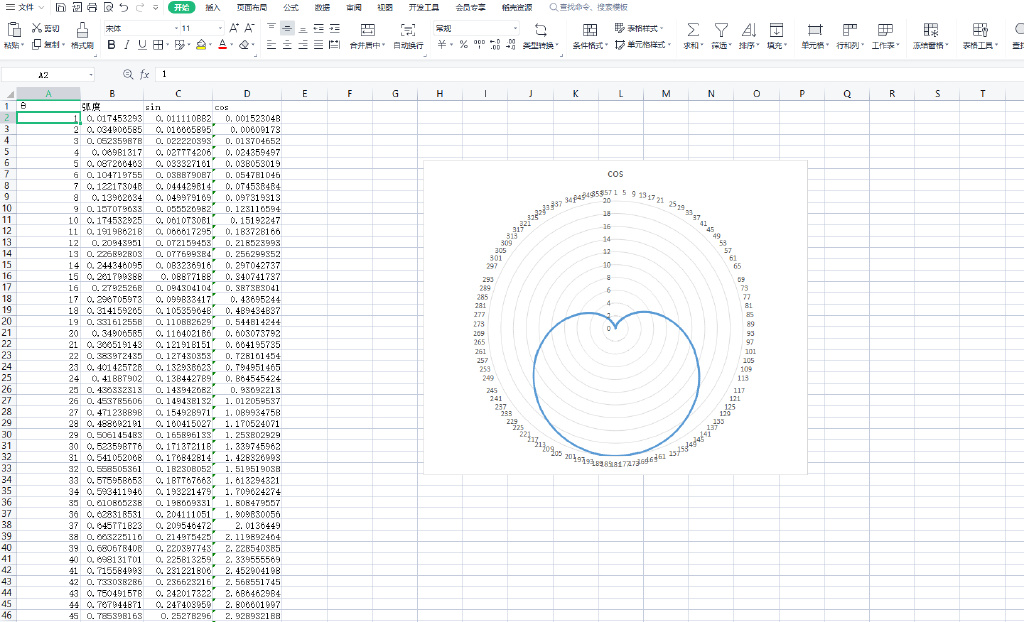Click the Fill 填充 icon

point(776,30)
